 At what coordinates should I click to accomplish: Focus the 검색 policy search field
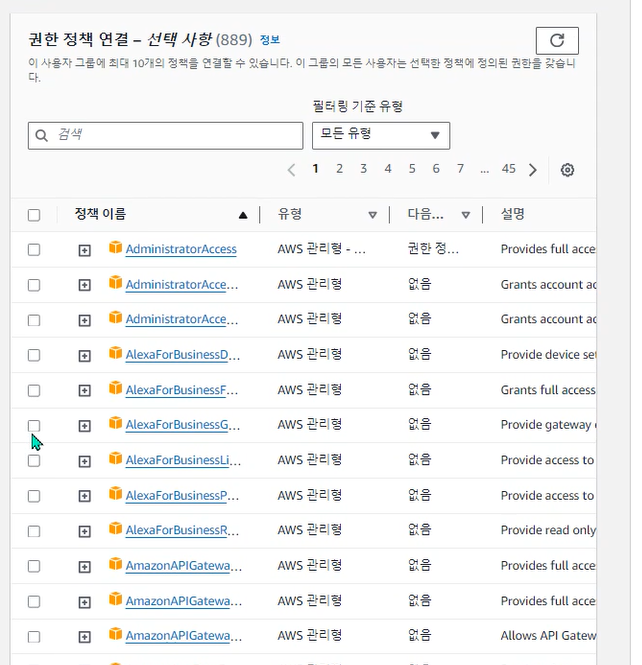click(165, 136)
